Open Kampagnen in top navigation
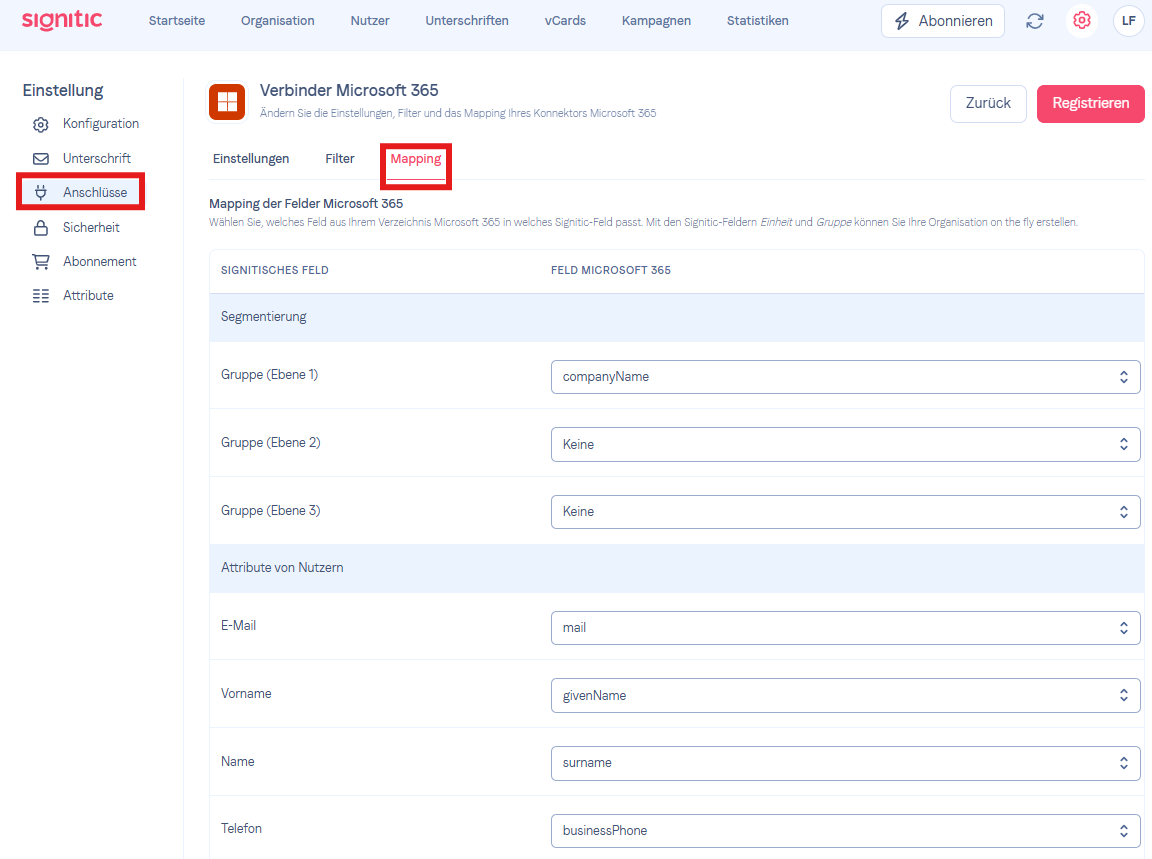This screenshot has height=859, width=1152. tap(656, 21)
